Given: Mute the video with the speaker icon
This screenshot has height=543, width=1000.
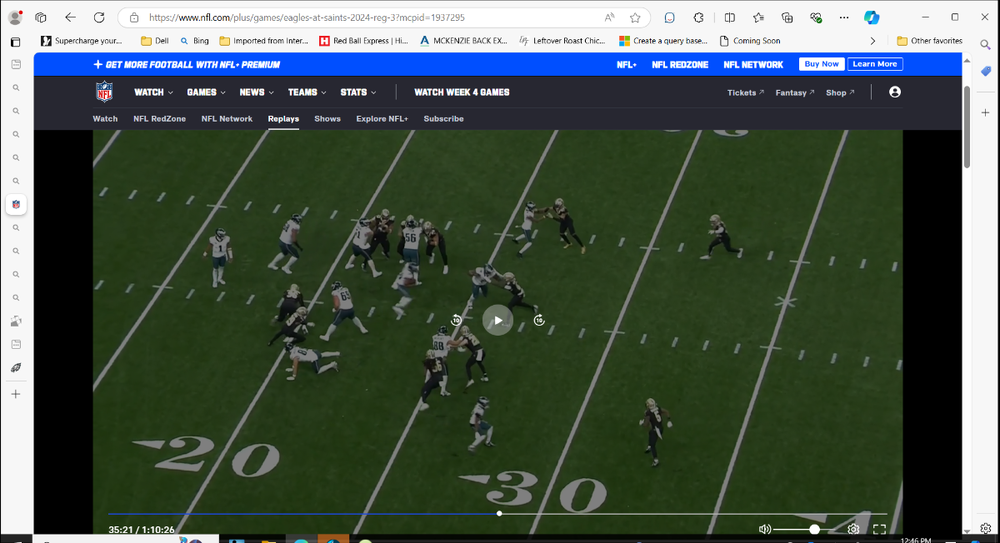Looking at the screenshot, I should click(x=765, y=529).
